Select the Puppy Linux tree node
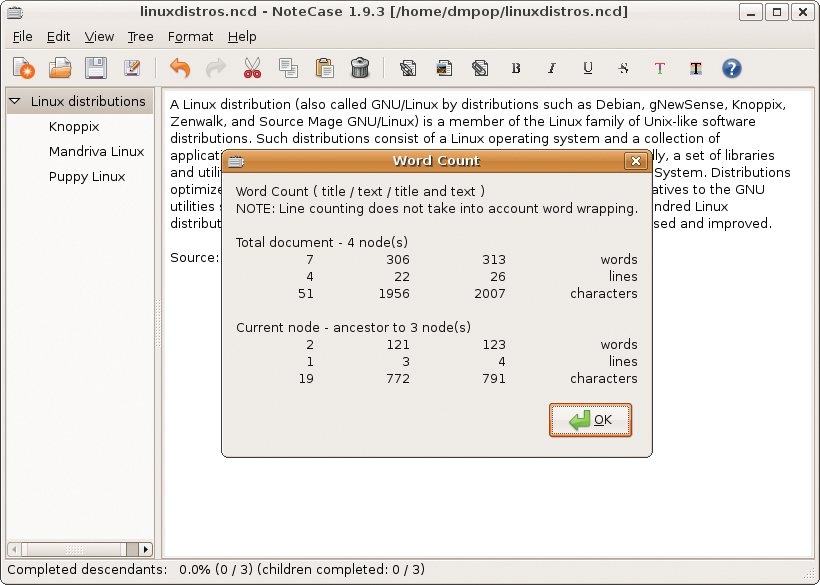This screenshot has width=820, height=585. pos(87,177)
